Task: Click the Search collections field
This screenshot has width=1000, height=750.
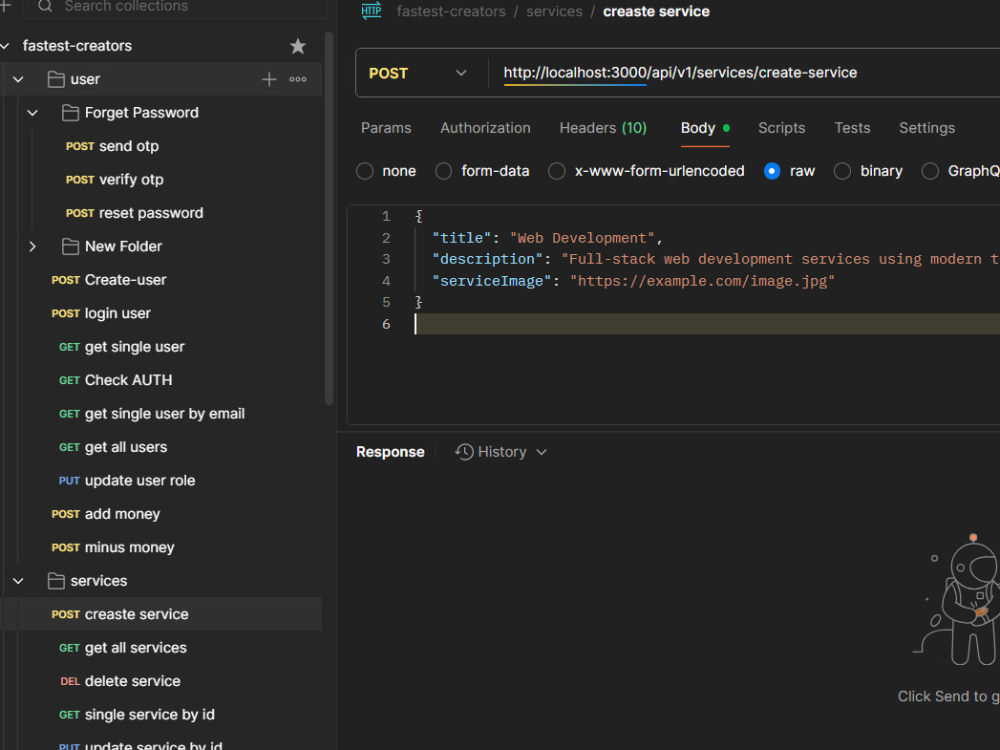Action: click(x=175, y=6)
